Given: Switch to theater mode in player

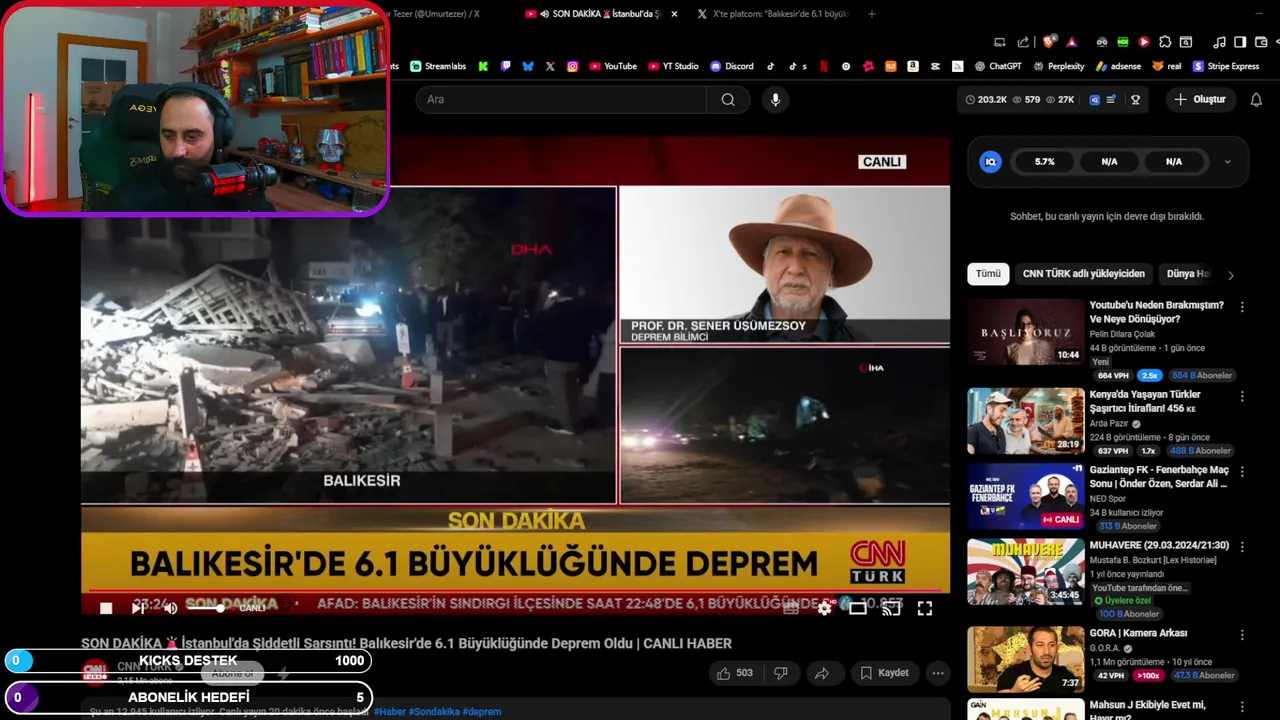Looking at the screenshot, I should click(858, 608).
